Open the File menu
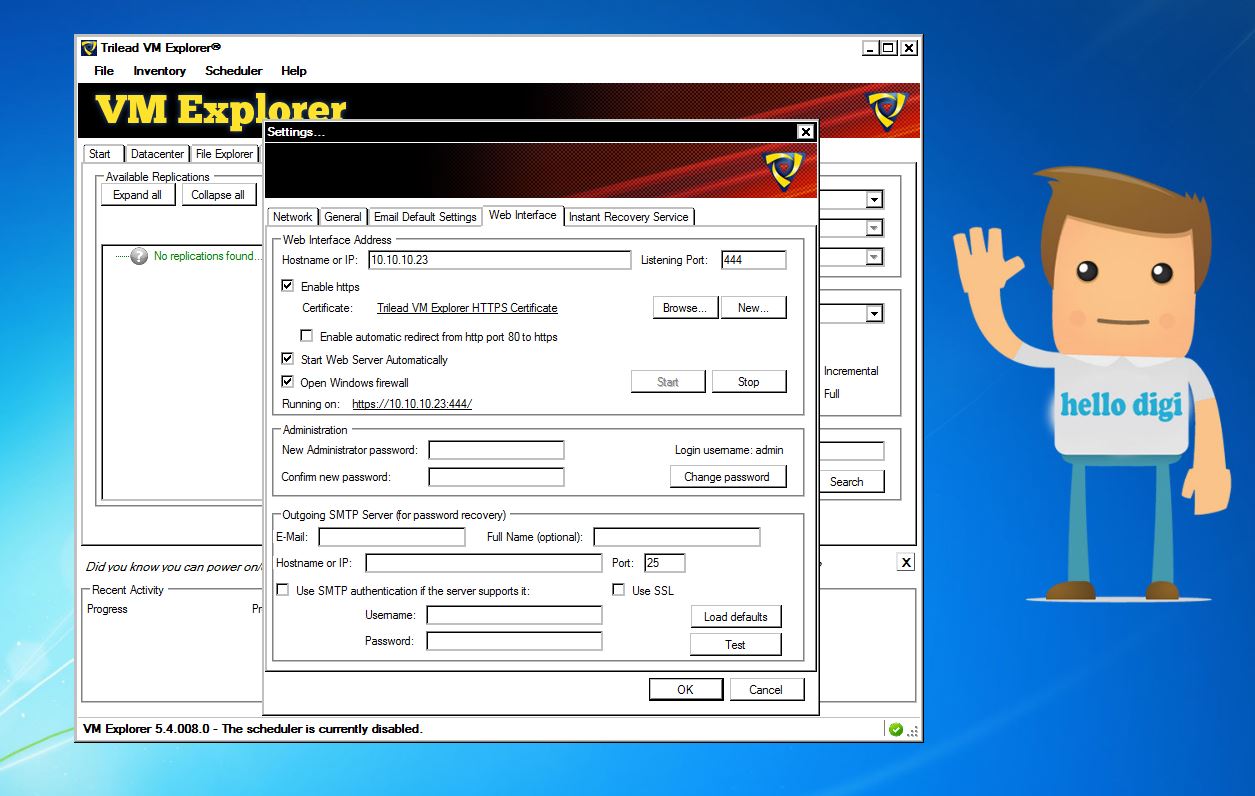The height and width of the screenshot is (796, 1255). click(104, 71)
